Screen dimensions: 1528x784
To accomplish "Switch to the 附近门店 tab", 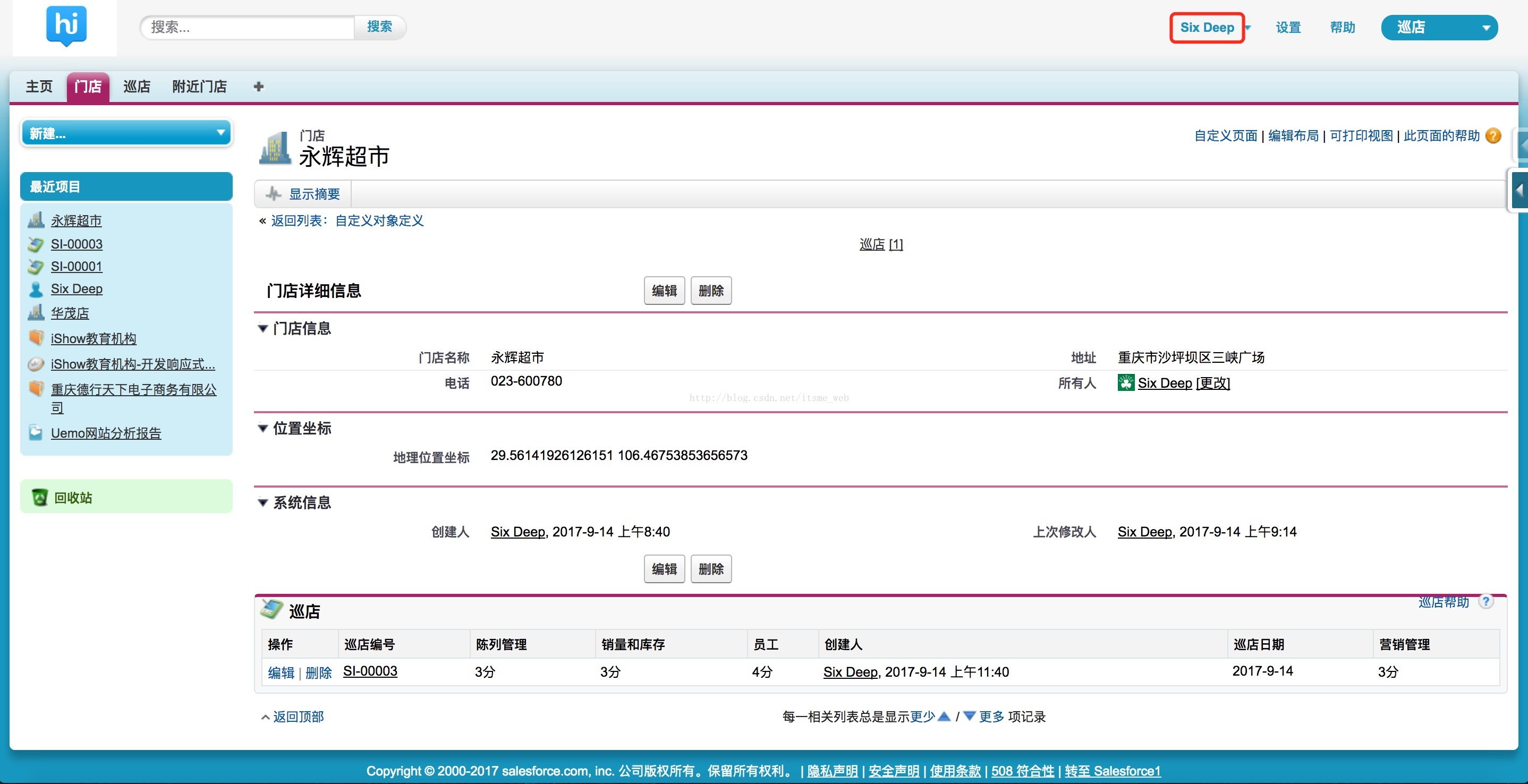I will click(199, 87).
